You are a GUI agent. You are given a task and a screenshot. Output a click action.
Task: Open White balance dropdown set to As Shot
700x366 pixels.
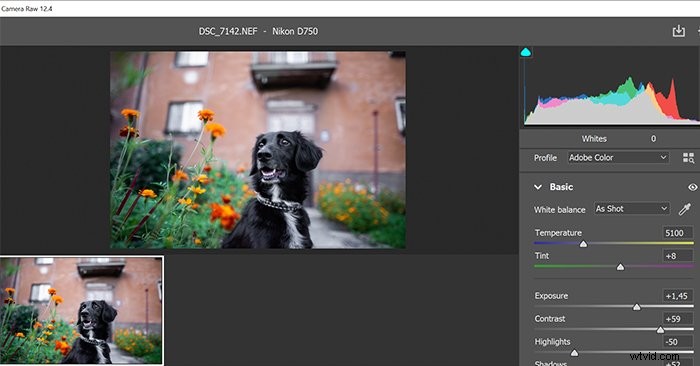tap(632, 208)
